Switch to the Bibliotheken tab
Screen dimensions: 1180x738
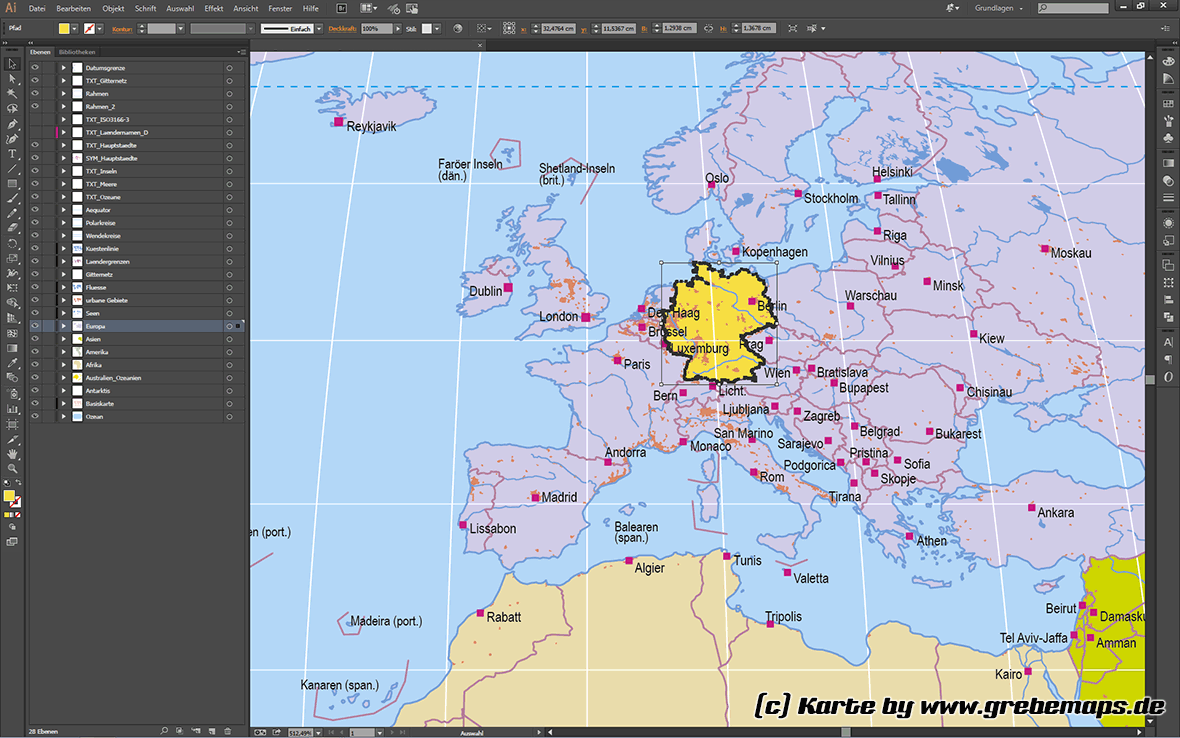click(77, 51)
